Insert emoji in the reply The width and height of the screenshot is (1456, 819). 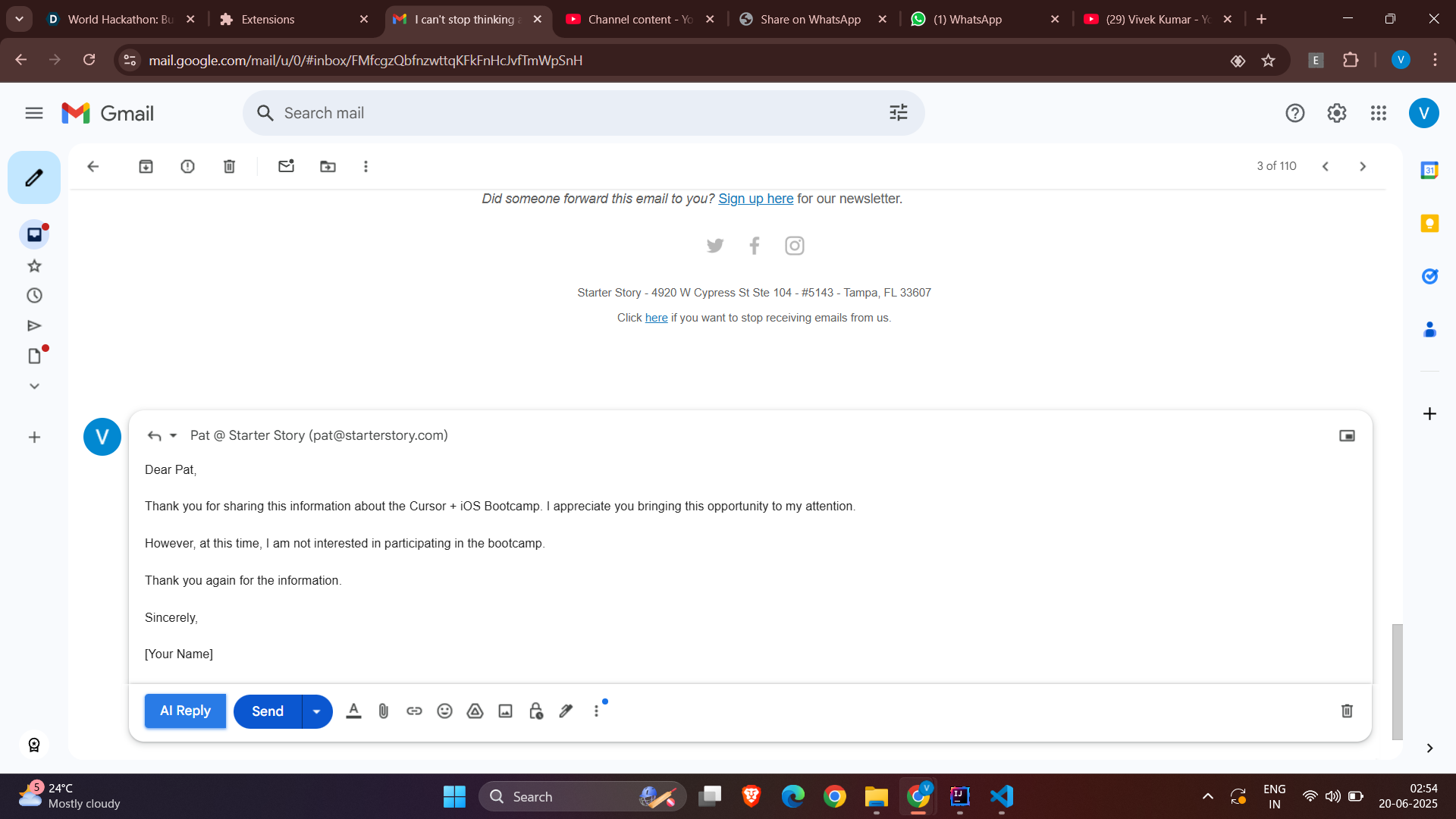(444, 711)
